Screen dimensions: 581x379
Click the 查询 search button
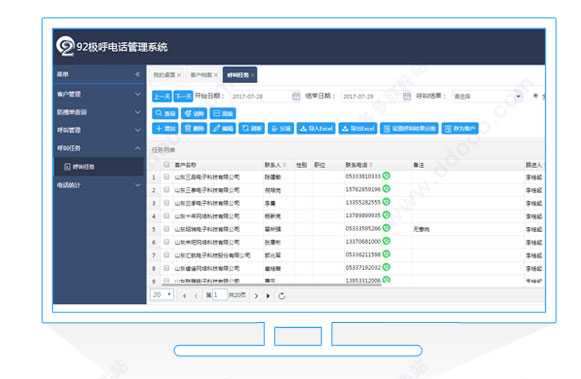coord(165,113)
